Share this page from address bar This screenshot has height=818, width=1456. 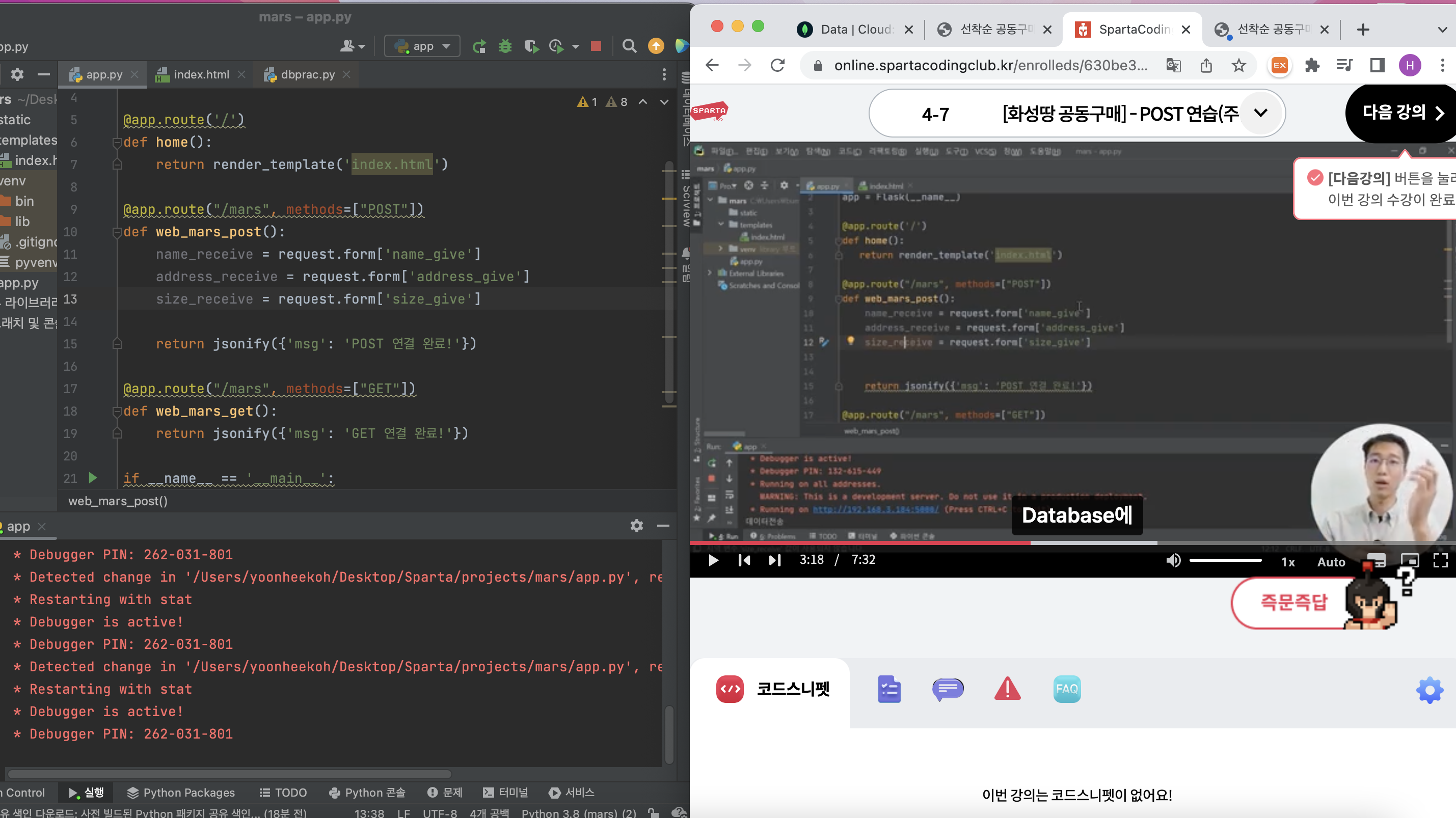tap(1206, 66)
